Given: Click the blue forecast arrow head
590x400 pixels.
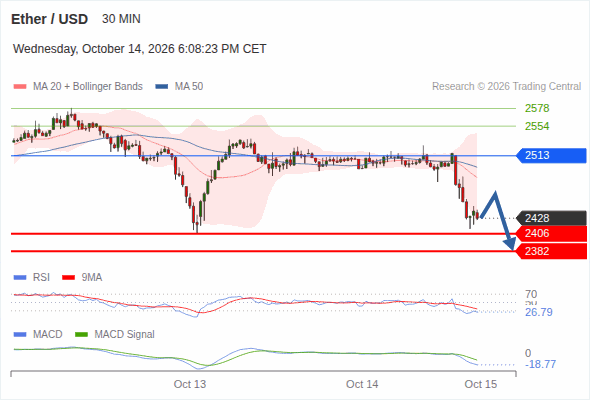Looking at the screenshot, I should (510, 244).
